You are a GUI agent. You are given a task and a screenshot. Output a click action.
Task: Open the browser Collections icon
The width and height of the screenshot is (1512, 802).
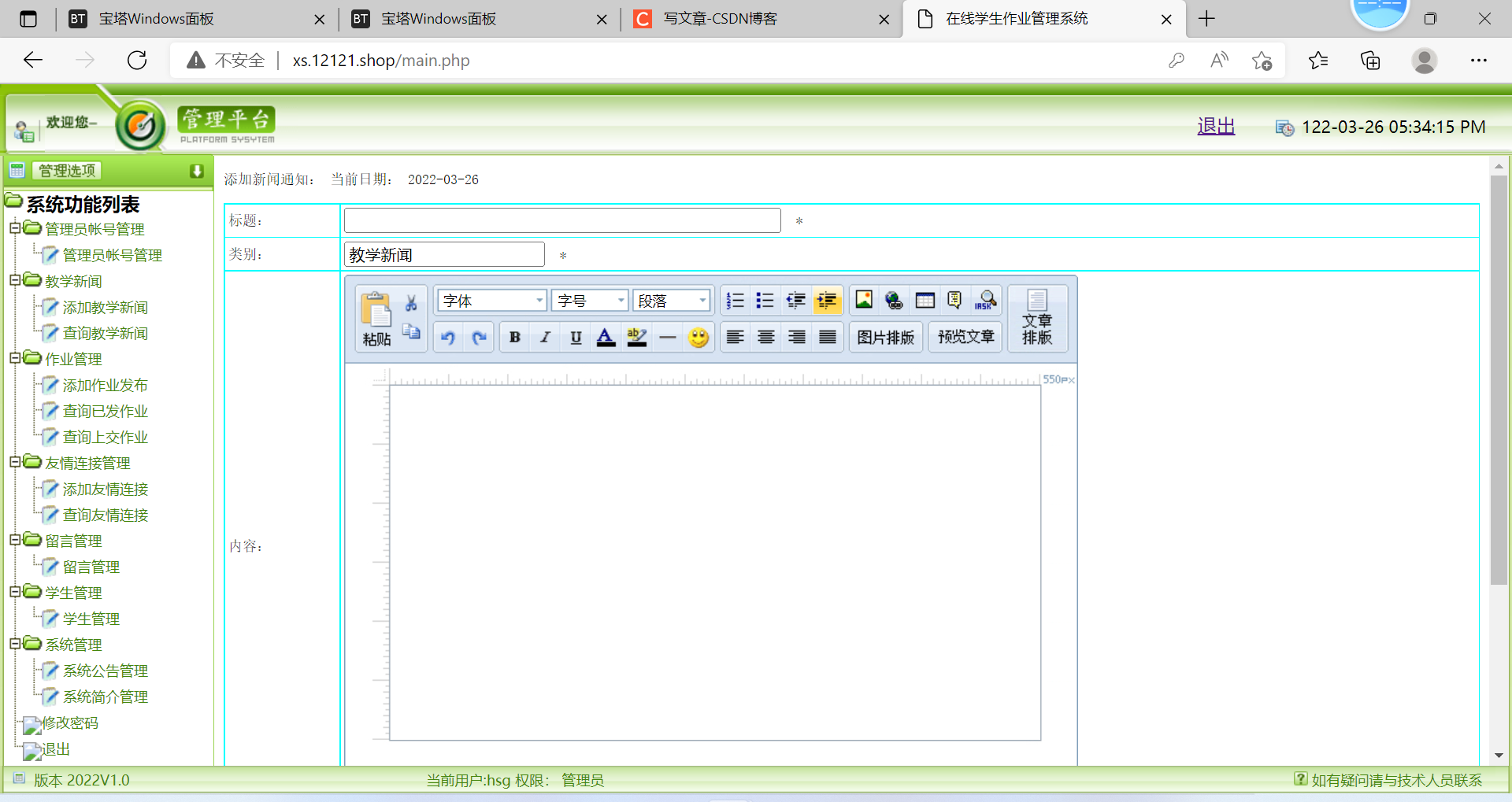click(1370, 60)
